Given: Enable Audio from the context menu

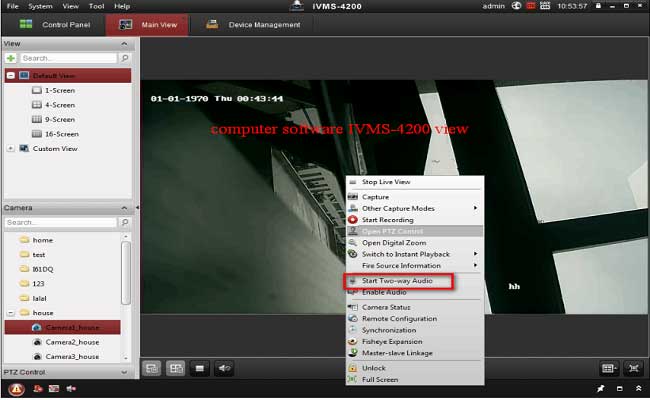Looking at the screenshot, I should tap(385, 290).
